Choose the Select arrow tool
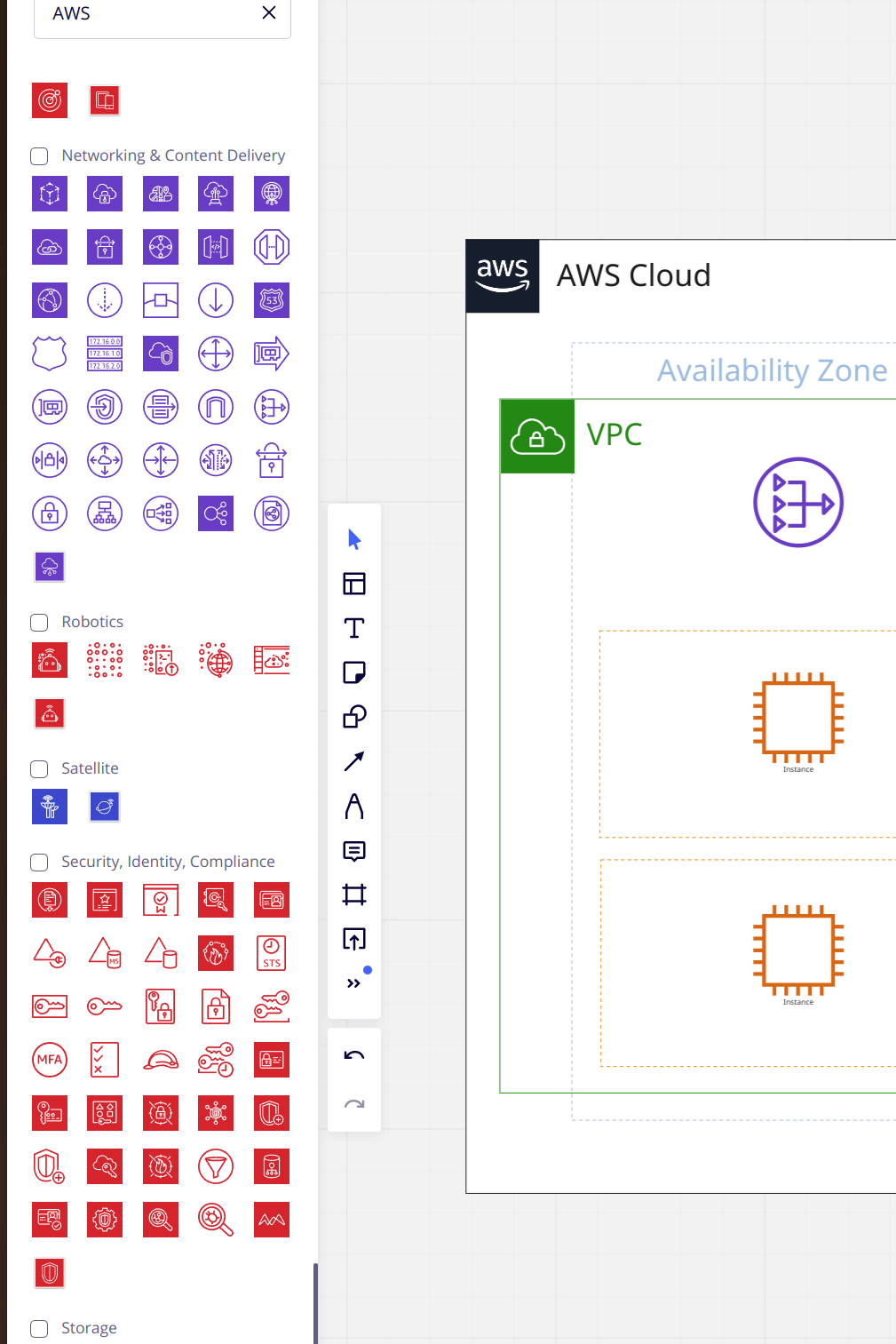Screen dimensions: 896x1344 pos(354,539)
